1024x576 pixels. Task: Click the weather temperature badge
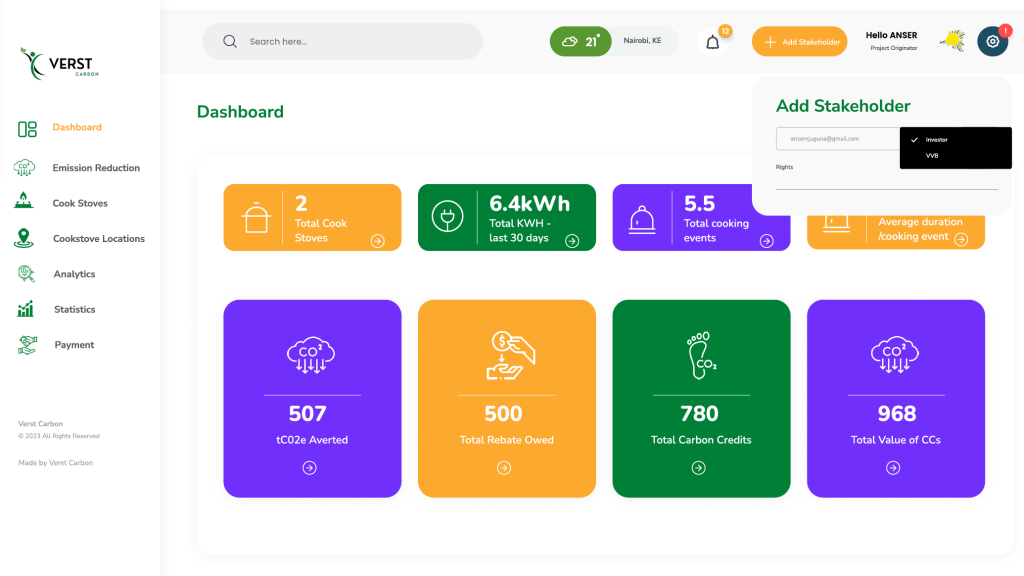pyautogui.click(x=580, y=41)
